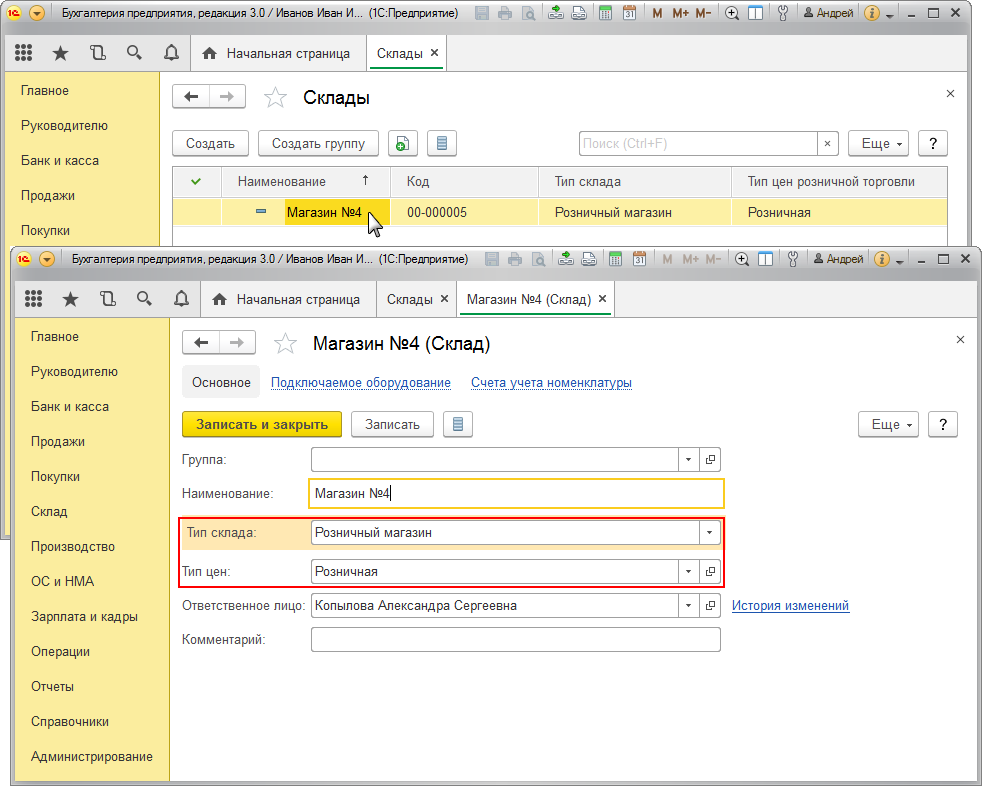
Task: Clear the search field with the x button
Action: click(x=827, y=144)
